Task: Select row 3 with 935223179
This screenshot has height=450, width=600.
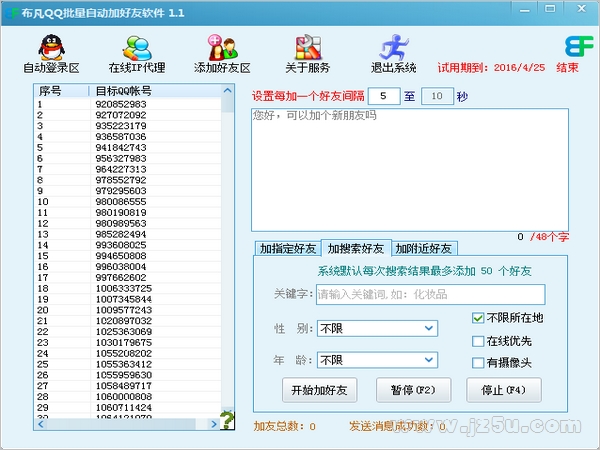Action: tap(128, 126)
